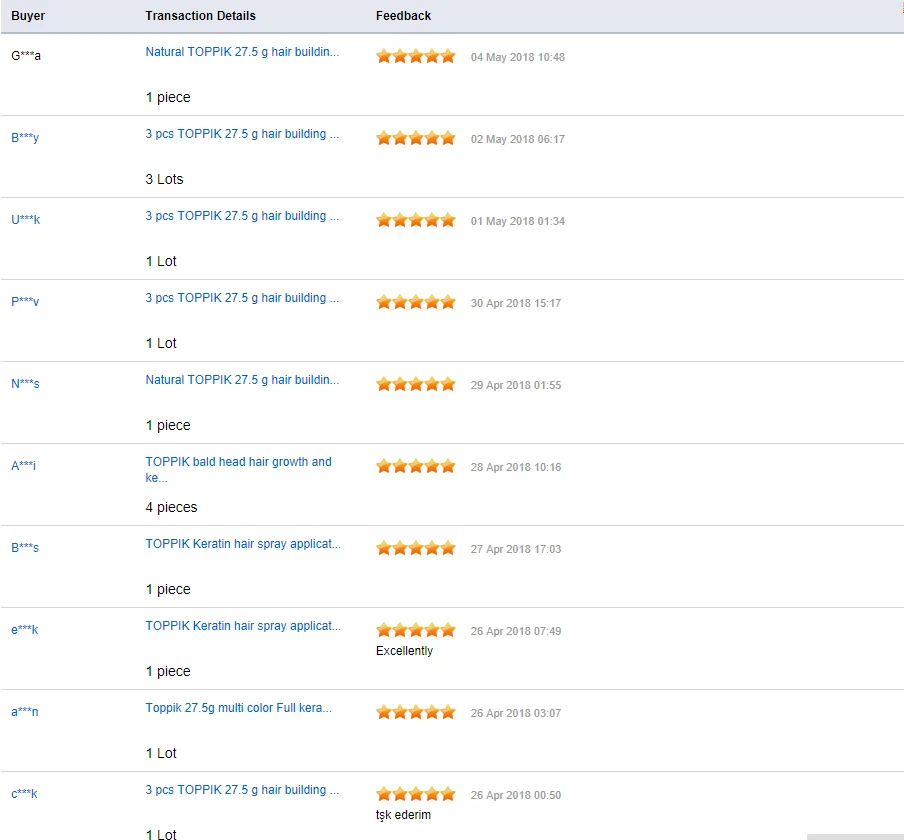Click date 26 Apr 2018 00:50
The height and width of the screenshot is (840, 904).
click(x=515, y=795)
